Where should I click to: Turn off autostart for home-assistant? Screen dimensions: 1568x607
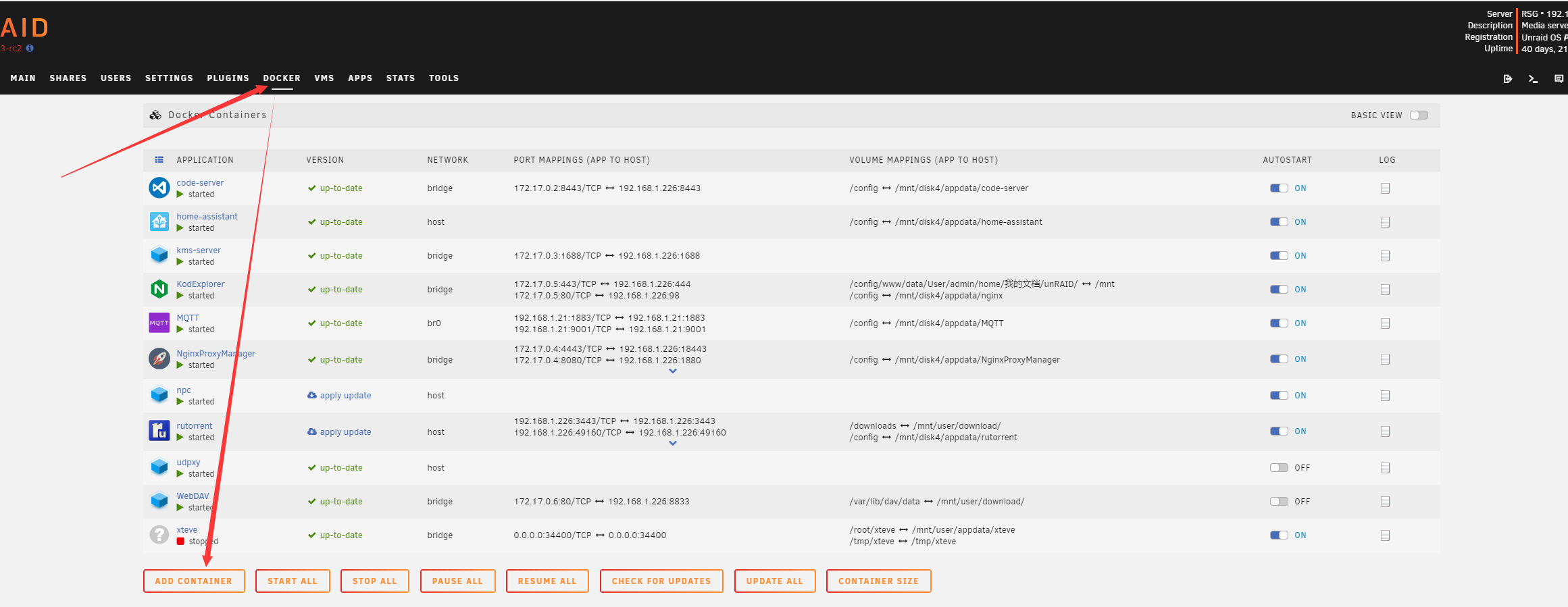pyautogui.click(x=1279, y=222)
